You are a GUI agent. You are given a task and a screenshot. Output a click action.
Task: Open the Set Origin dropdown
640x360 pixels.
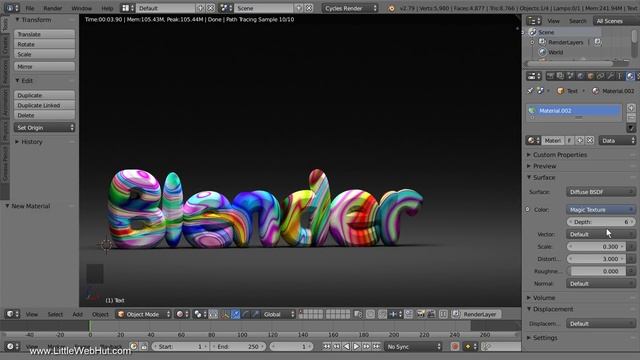click(x=44, y=127)
